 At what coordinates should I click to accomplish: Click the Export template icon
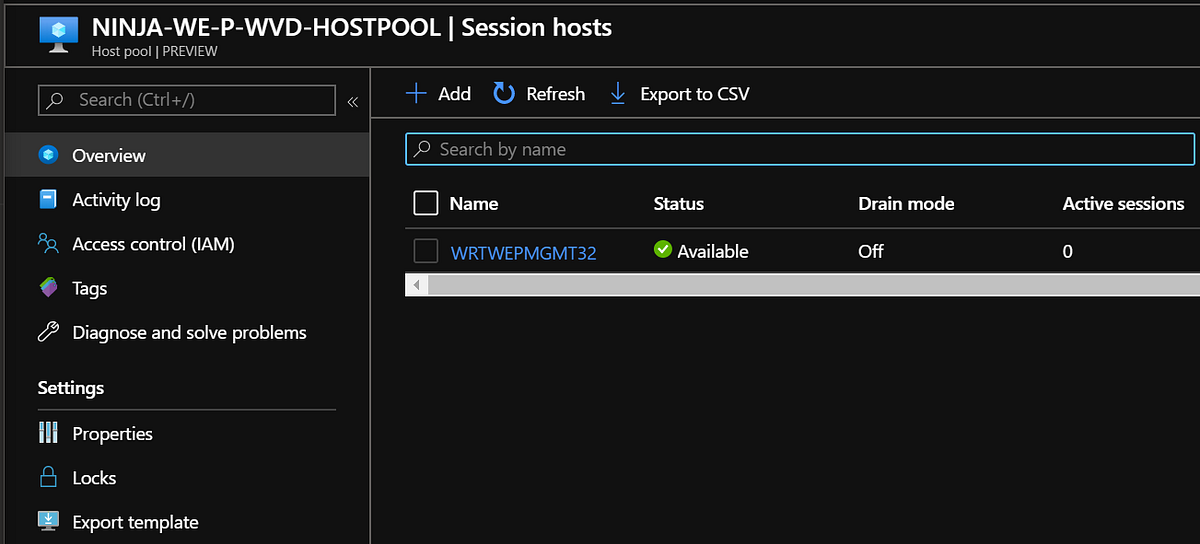pos(48,522)
